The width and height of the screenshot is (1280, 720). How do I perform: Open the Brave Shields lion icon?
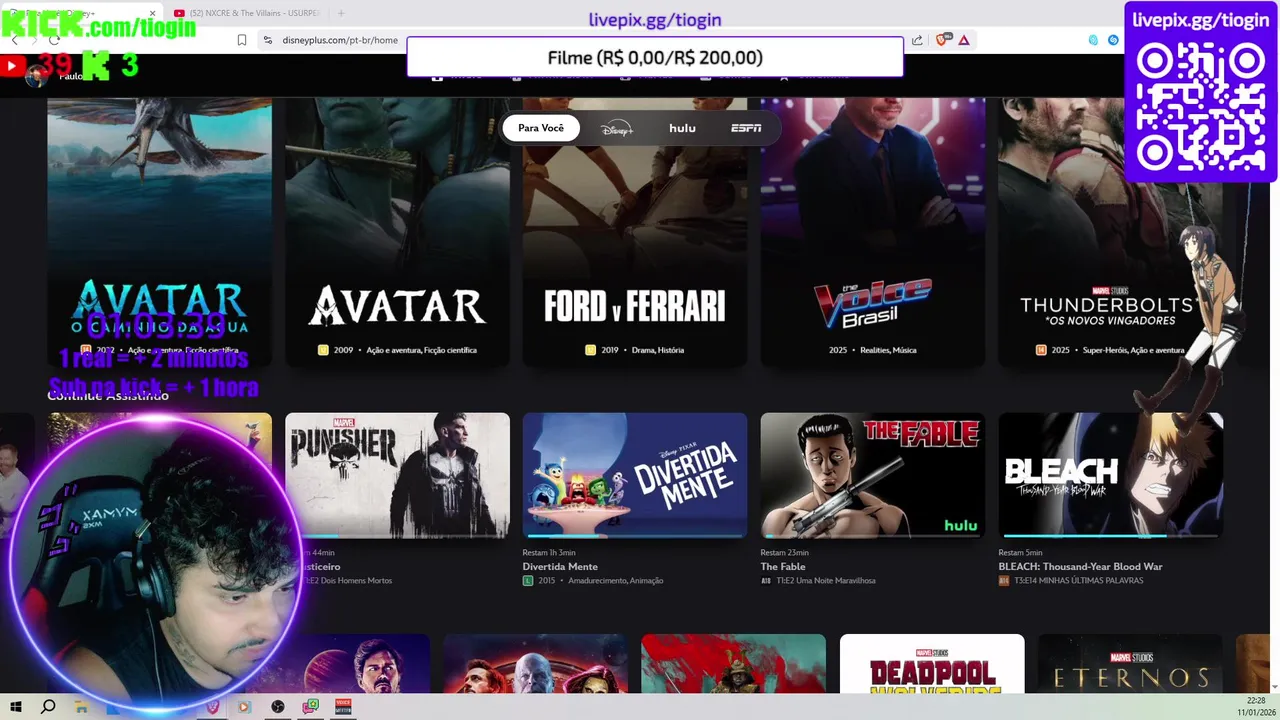click(941, 40)
